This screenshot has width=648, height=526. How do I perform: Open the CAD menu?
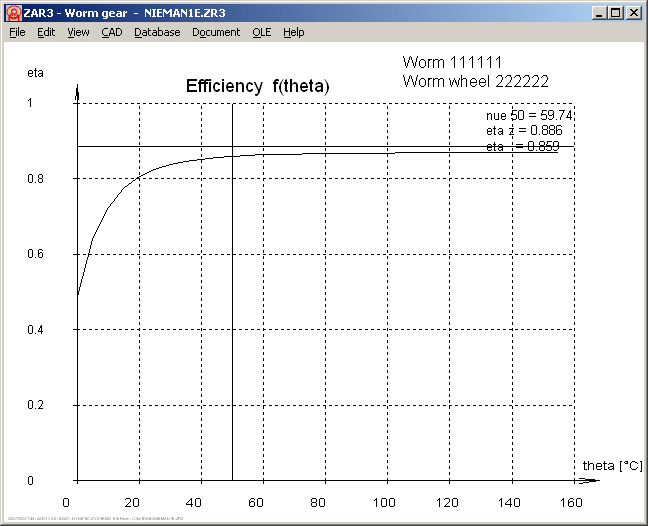[112, 32]
